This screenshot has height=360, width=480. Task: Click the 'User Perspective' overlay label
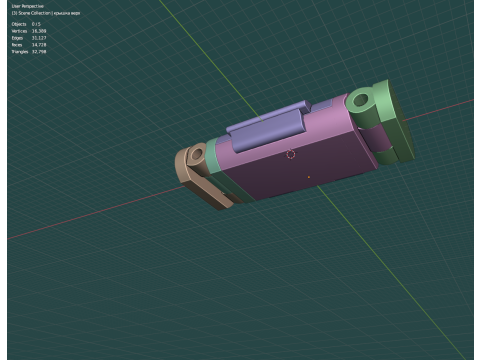27,6
